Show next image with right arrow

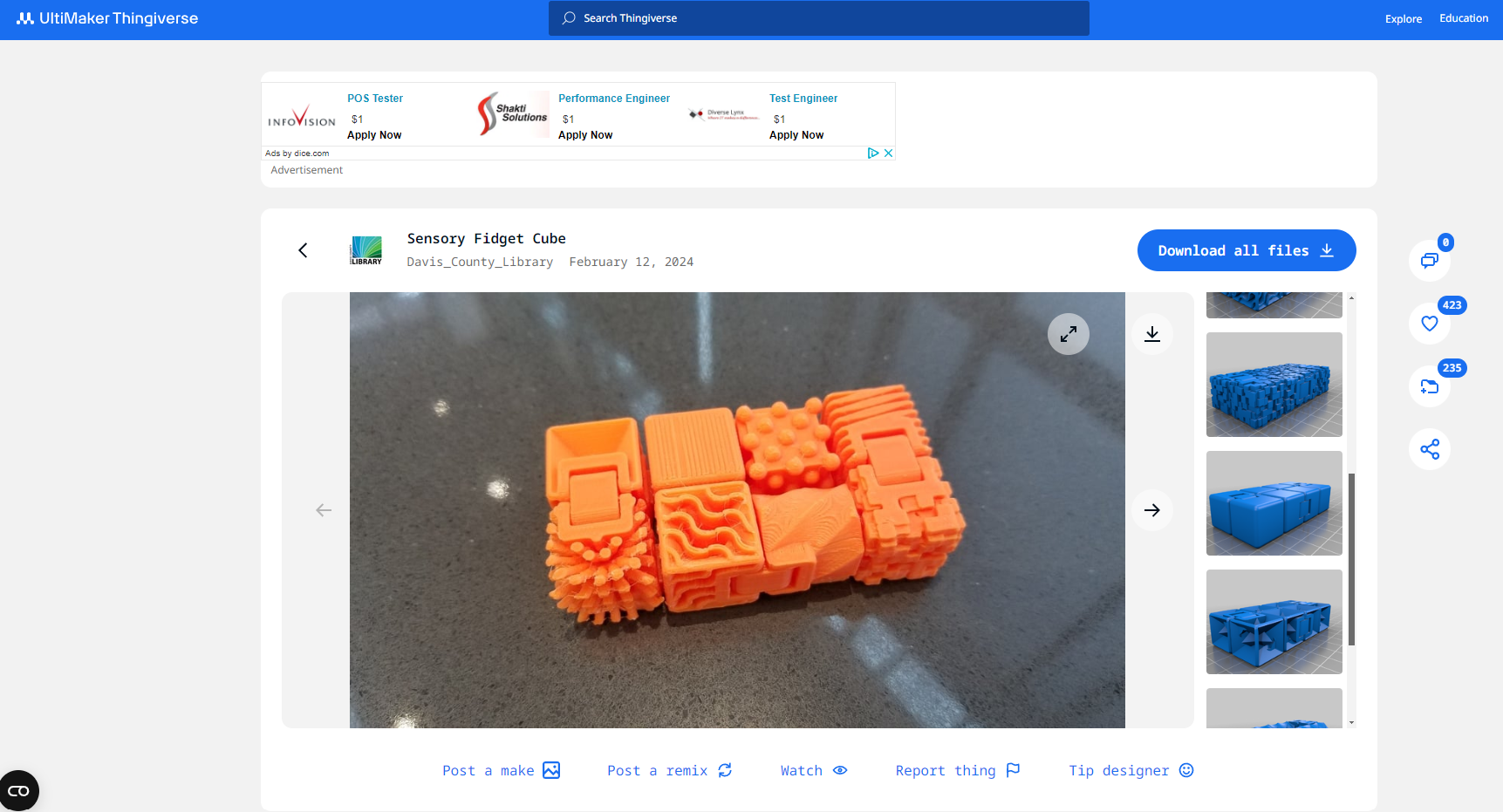(x=1151, y=510)
